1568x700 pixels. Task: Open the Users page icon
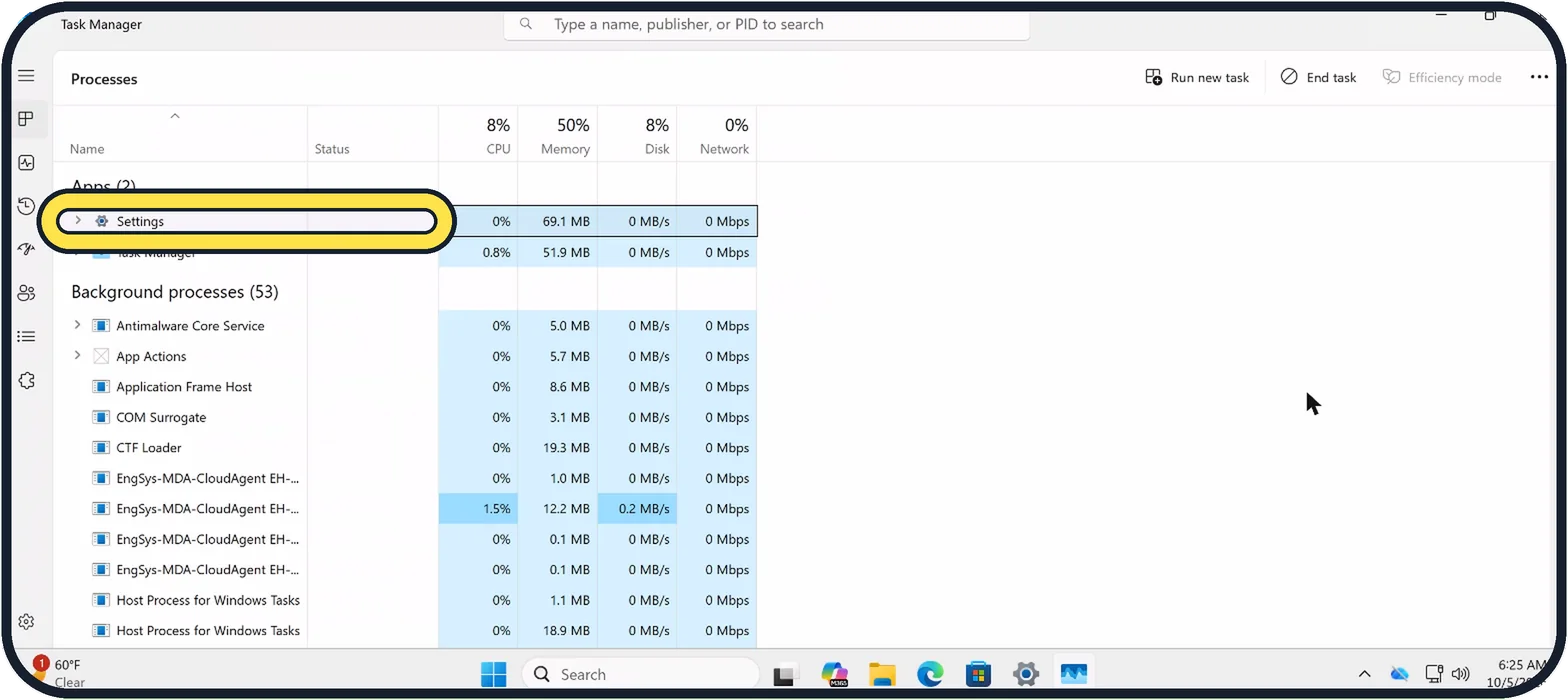(x=26, y=293)
